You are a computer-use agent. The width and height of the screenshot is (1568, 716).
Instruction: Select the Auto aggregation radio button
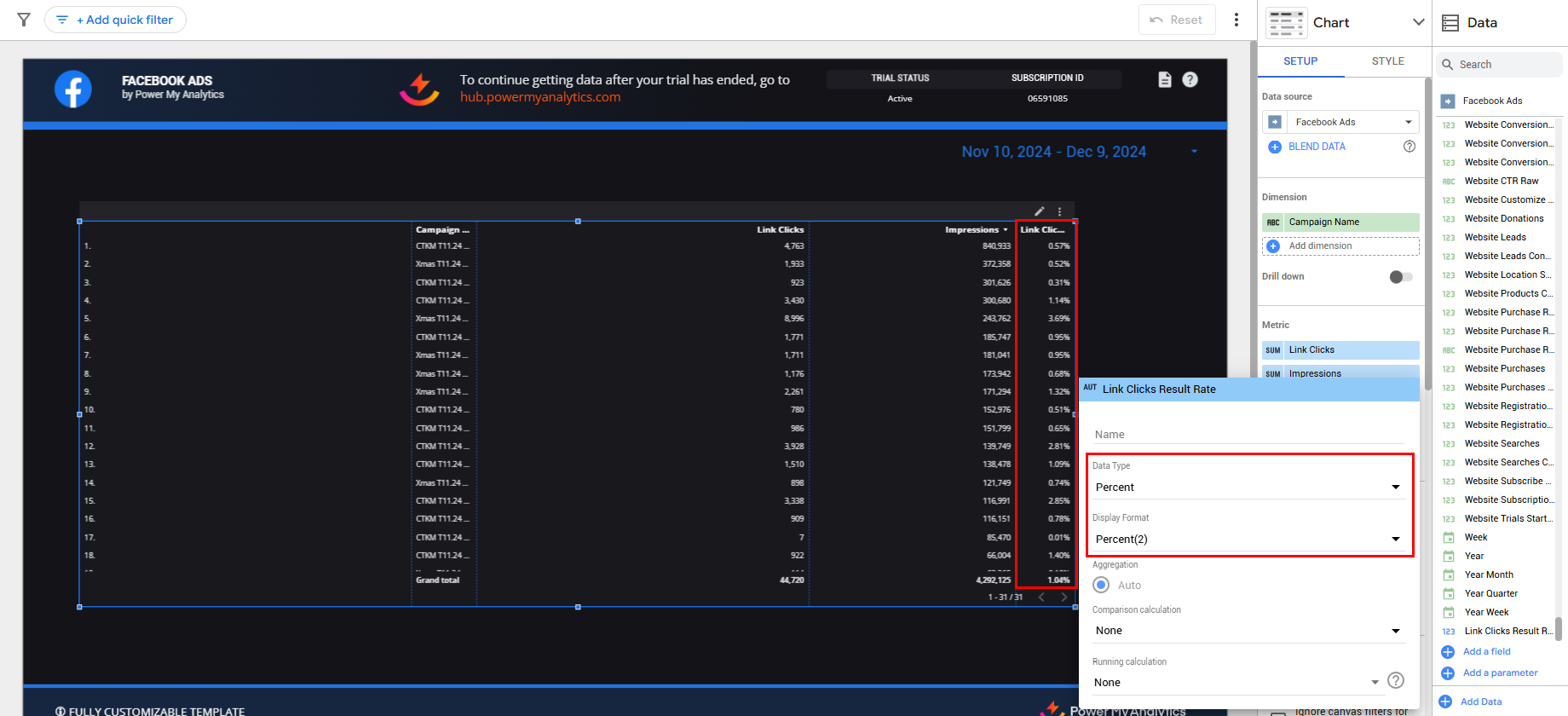1101,585
